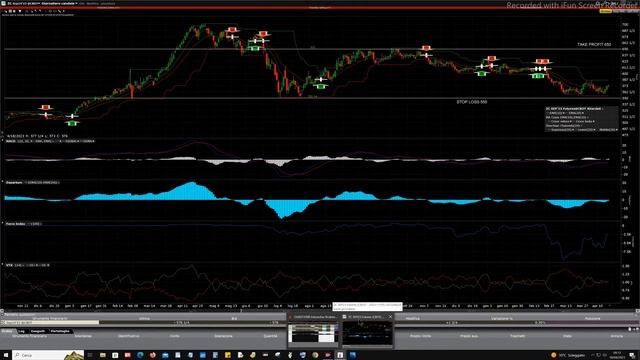Show hidden system tray icons
Image resolution: width=640 pixels, height=360 pixels.
[592, 355]
